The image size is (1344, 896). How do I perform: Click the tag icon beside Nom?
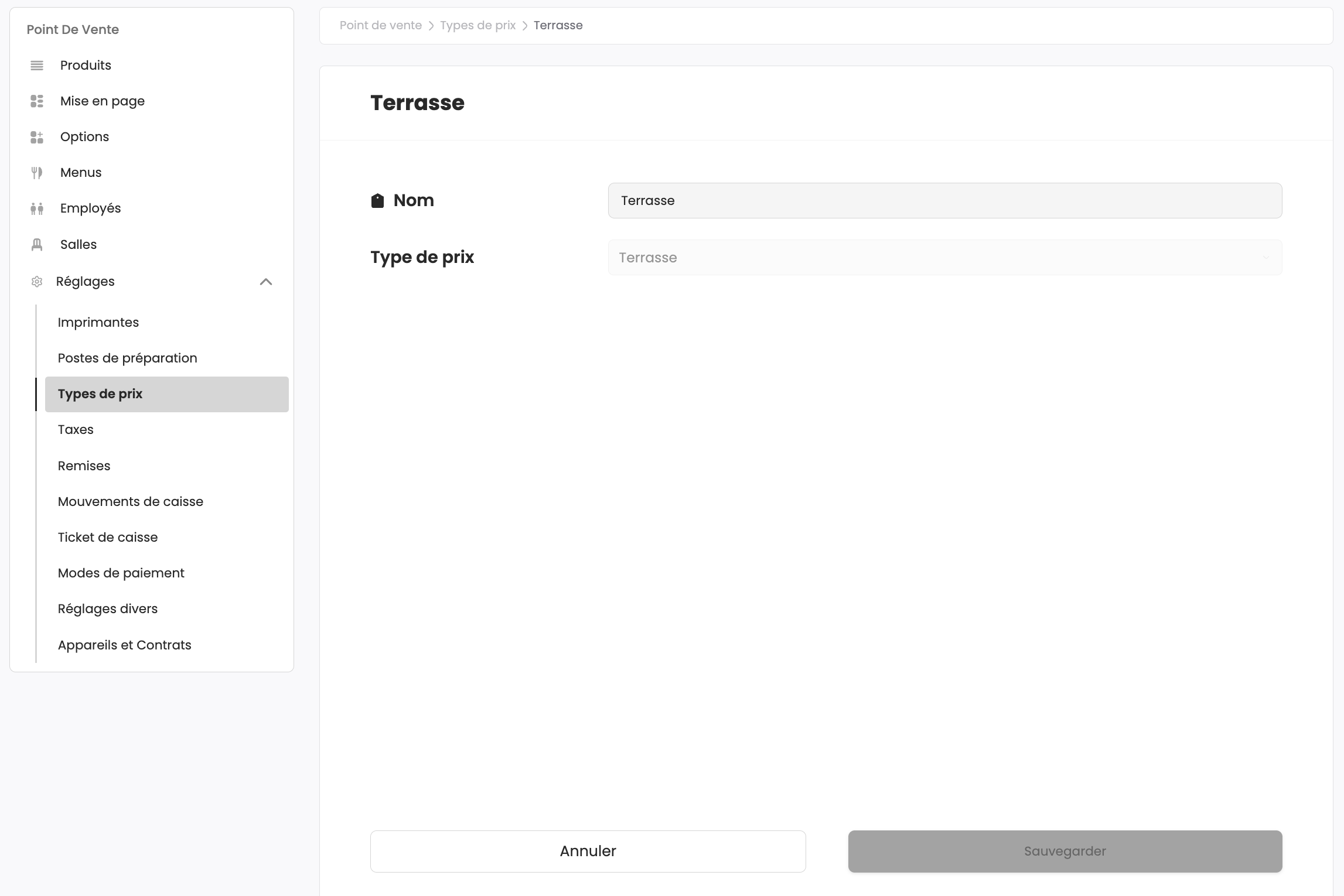click(378, 201)
